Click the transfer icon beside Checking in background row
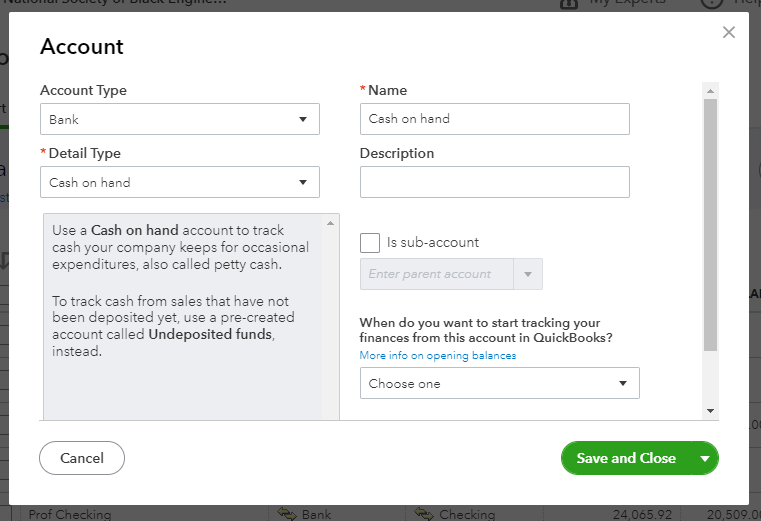The width and height of the screenshot is (761, 521). coord(424,514)
